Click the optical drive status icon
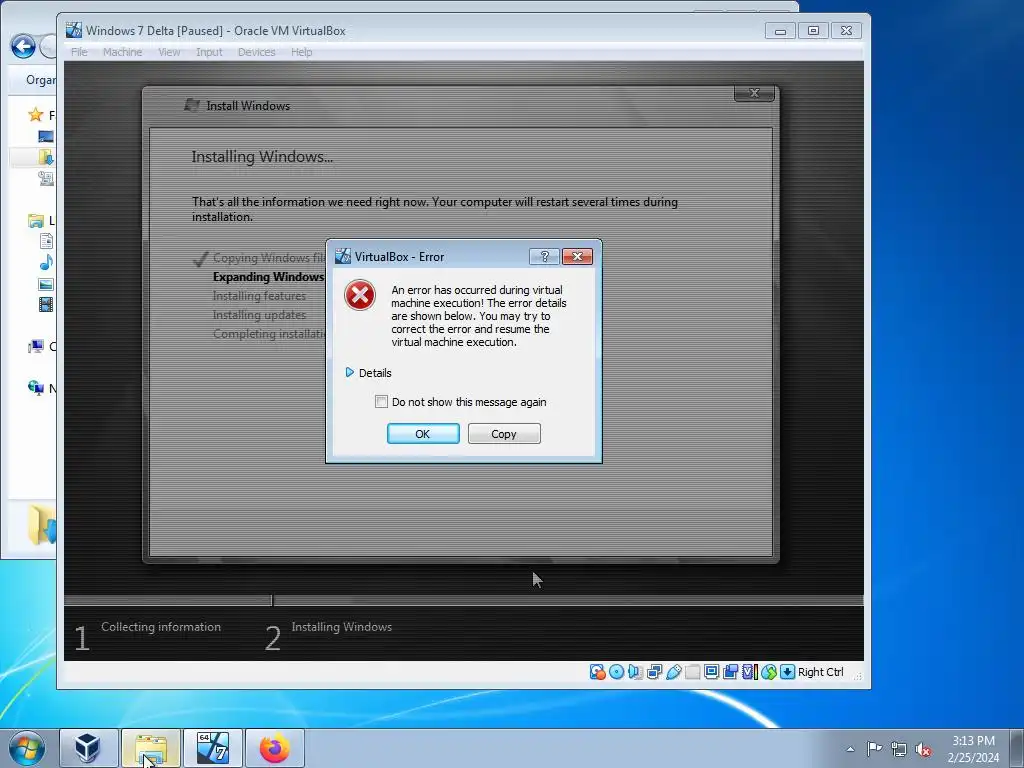Image resolution: width=1024 pixels, height=768 pixels. click(x=616, y=672)
